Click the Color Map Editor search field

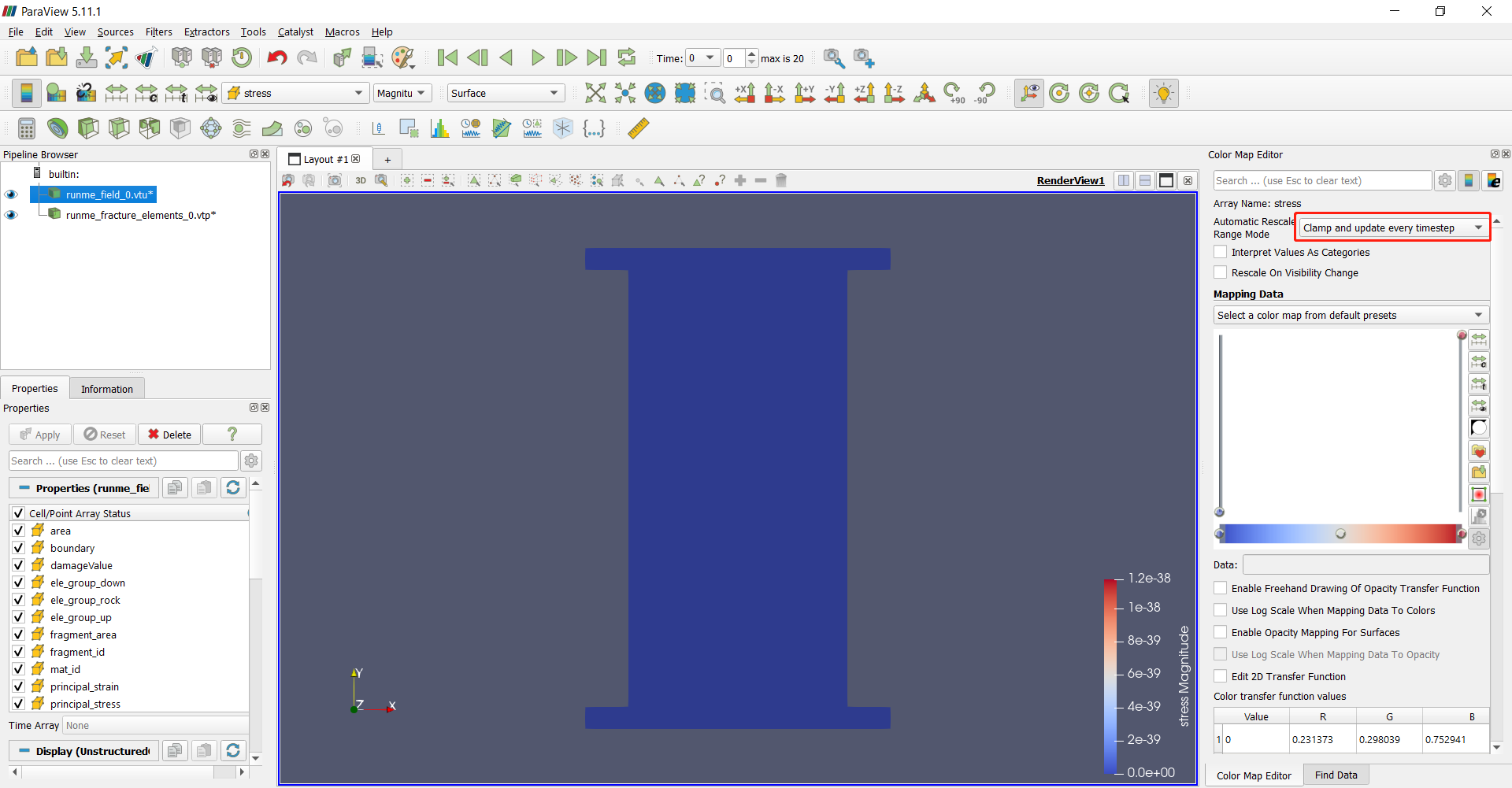(x=1322, y=180)
